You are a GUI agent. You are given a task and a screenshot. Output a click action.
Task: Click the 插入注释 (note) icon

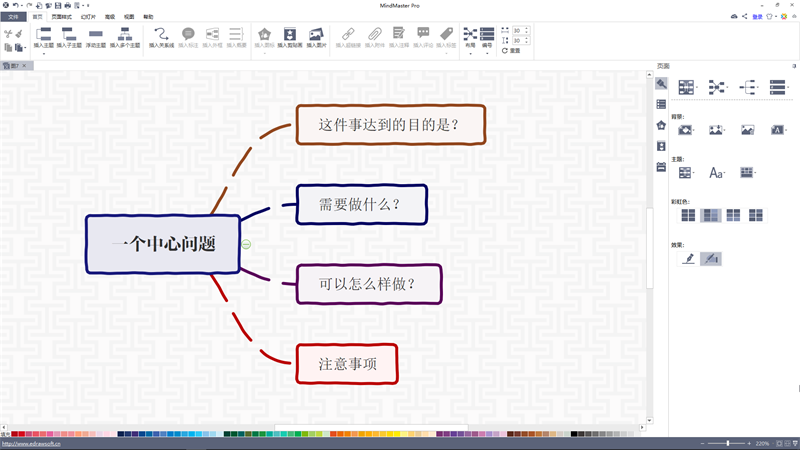pos(398,34)
